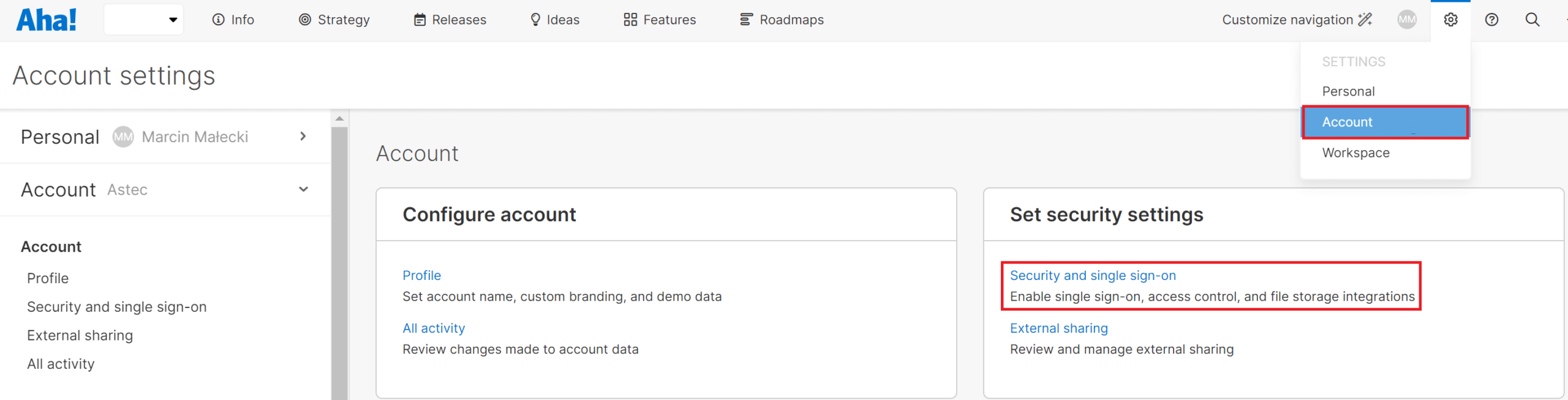Click the MM user avatar in top bar
The height and width of the screenshot is (400, 1568).
click(x=1407, y=20)
